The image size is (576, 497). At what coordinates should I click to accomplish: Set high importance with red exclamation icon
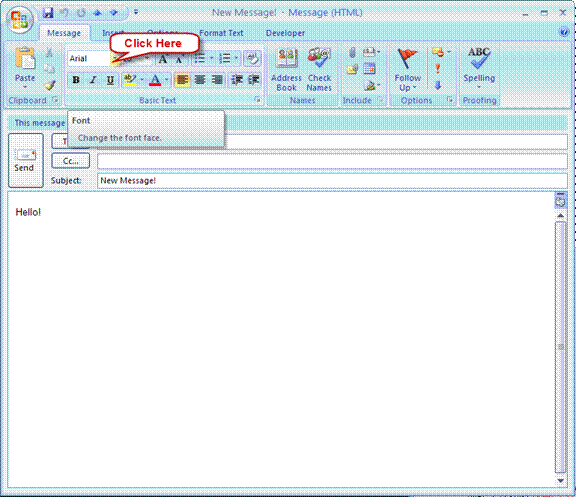pos(438,69)
